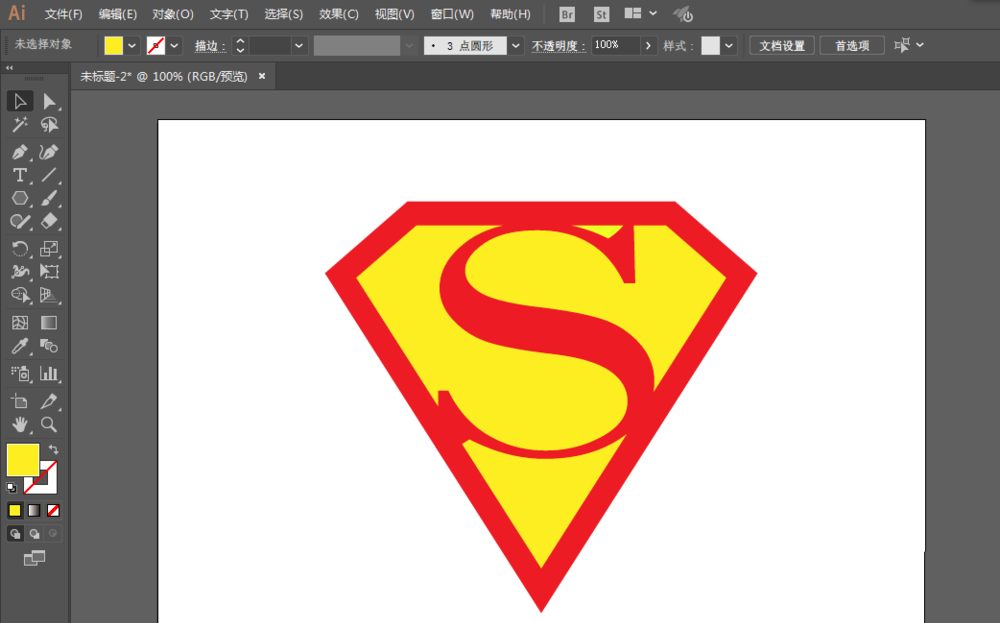
Task: Open the 编辑(E) menu
Action: [118, 14]
